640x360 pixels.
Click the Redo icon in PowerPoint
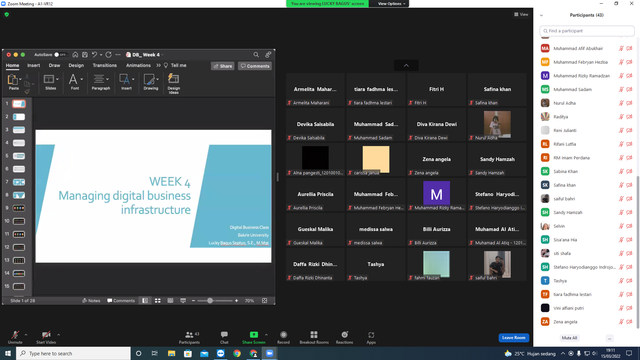pos(108,55)
